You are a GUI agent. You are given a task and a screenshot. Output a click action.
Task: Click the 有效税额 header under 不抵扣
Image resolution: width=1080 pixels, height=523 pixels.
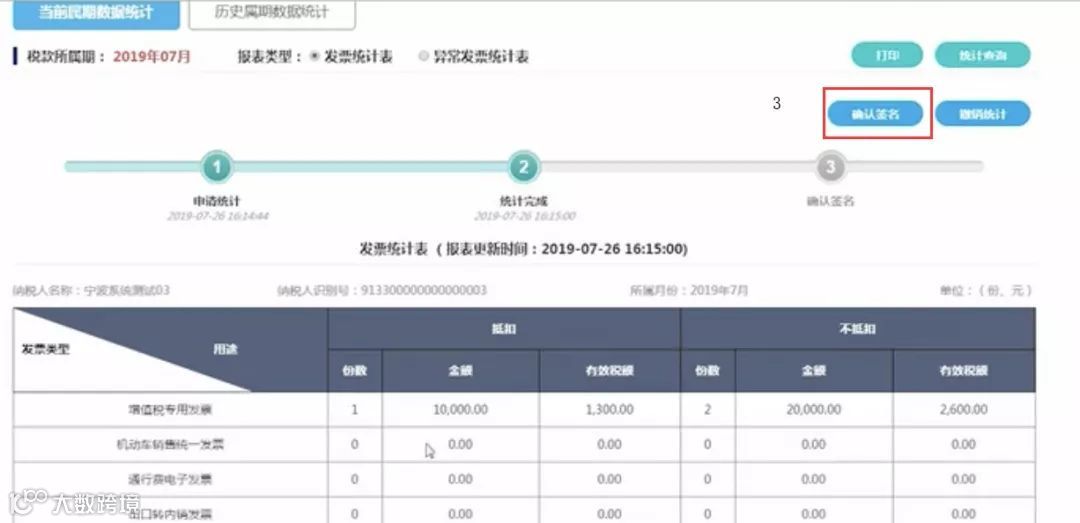pos(964,371)
